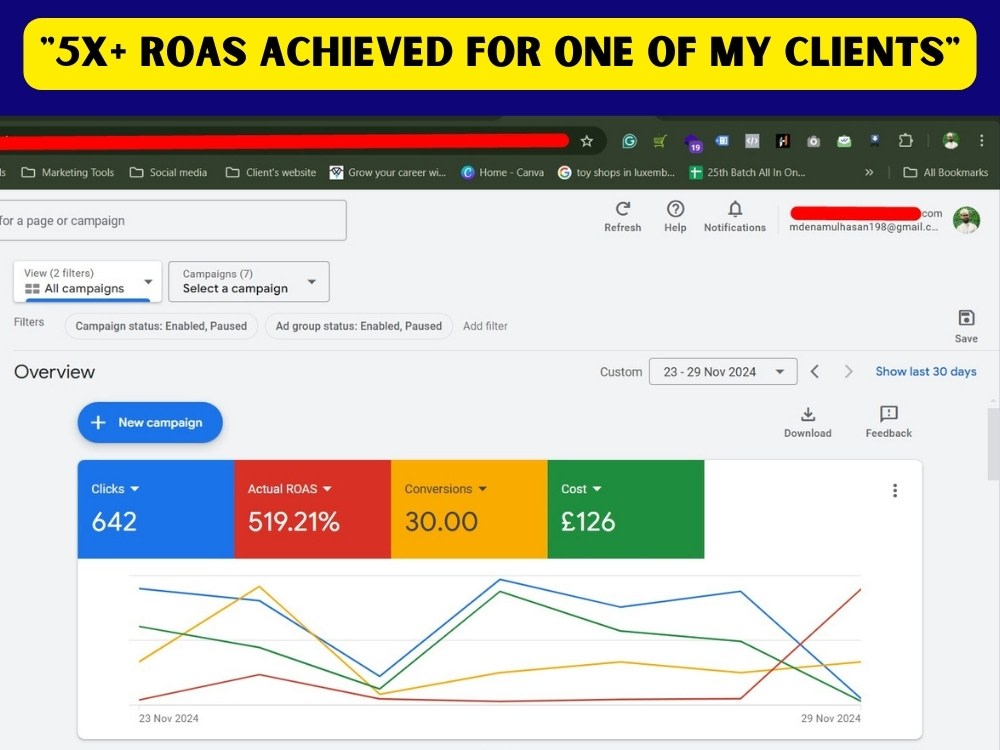Open the Grammarly extension icon
Image resolution: width=1000 pixels, height=750 pixels.
[x=629, y=141]
